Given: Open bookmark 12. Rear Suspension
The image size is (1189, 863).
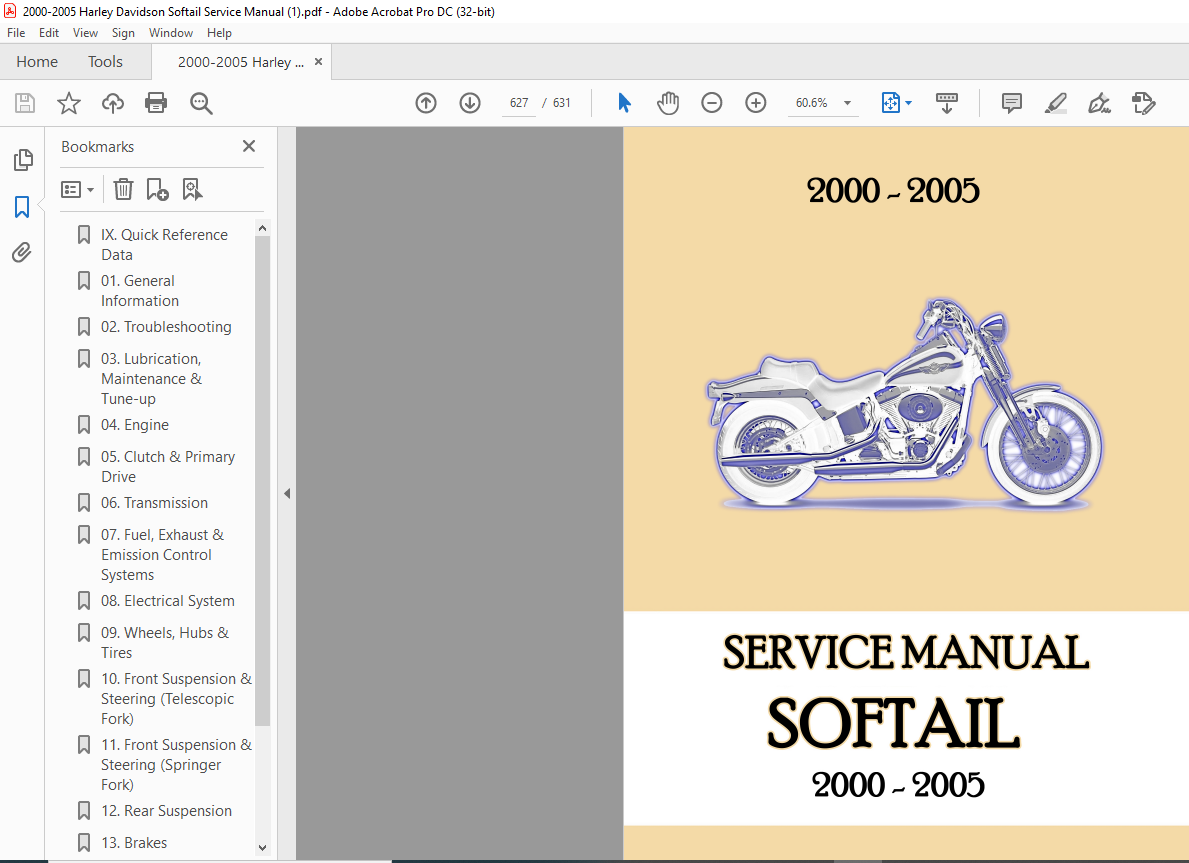Looking at the screenshot, I should (166, 811).
